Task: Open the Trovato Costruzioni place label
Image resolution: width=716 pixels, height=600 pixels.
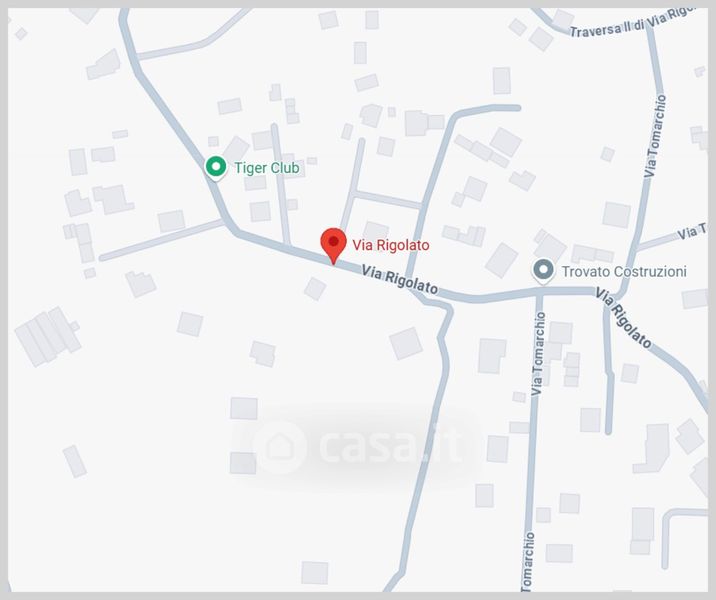Action: 624,272
